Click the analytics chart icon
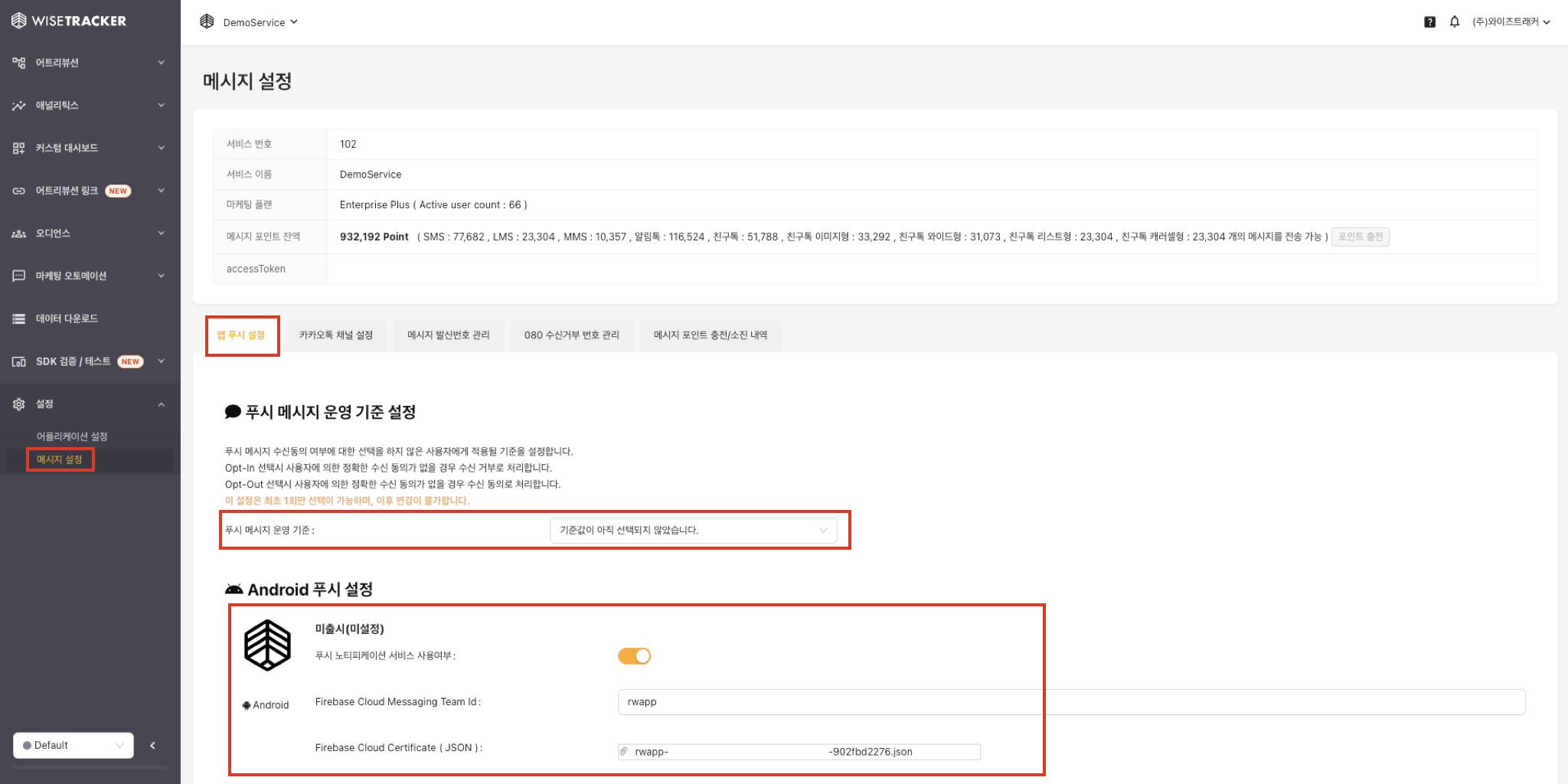This screenshot has height=784, width=1568. (18, 106)
